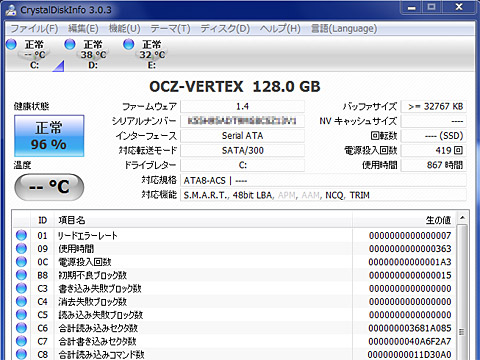This screenshot has height=360, width=480.
Task: Click the firmware field showing 1.4
Action: (242, 107)
